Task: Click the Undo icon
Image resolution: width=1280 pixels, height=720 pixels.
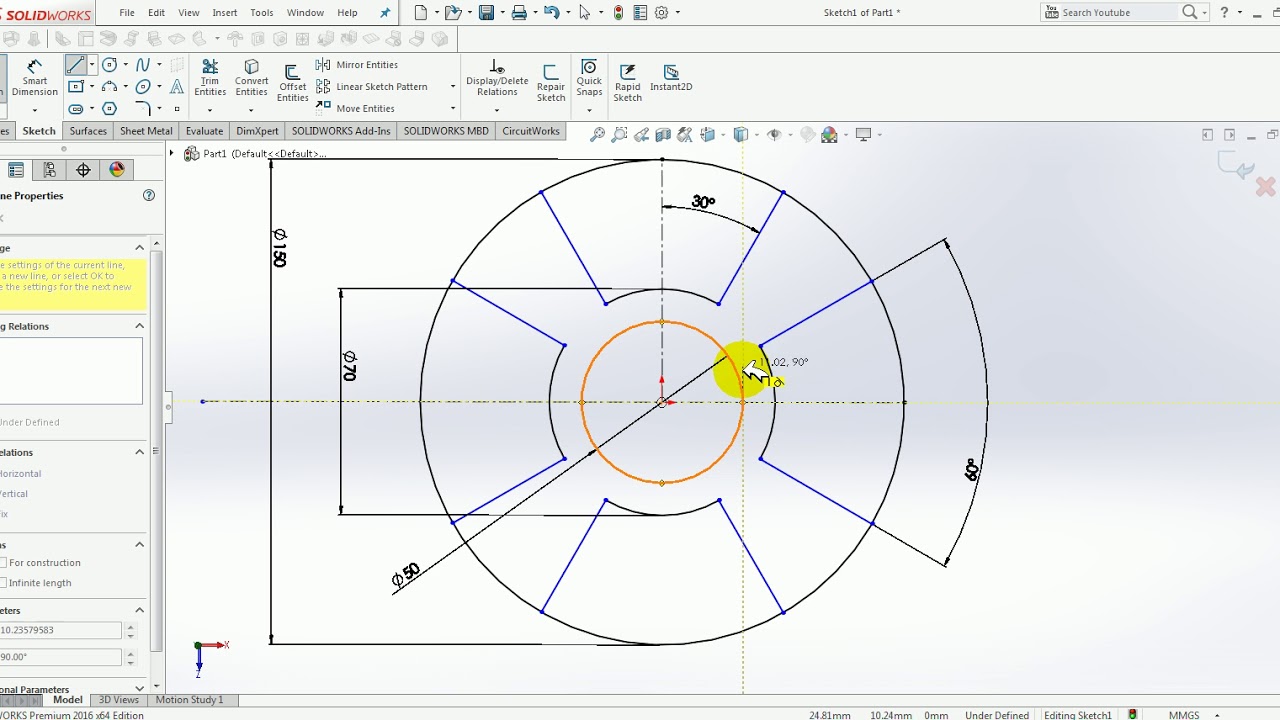Action: [x=552, y=13]
